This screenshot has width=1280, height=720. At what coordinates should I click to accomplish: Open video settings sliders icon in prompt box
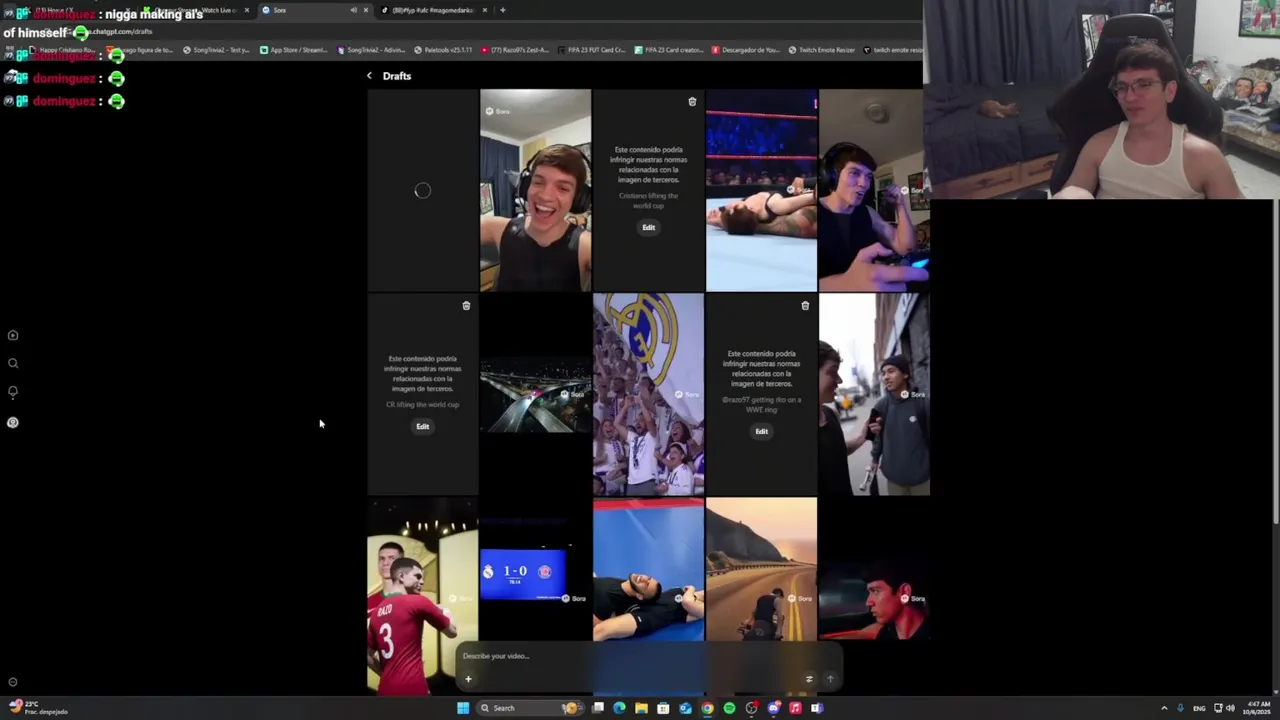click(809, 679)
